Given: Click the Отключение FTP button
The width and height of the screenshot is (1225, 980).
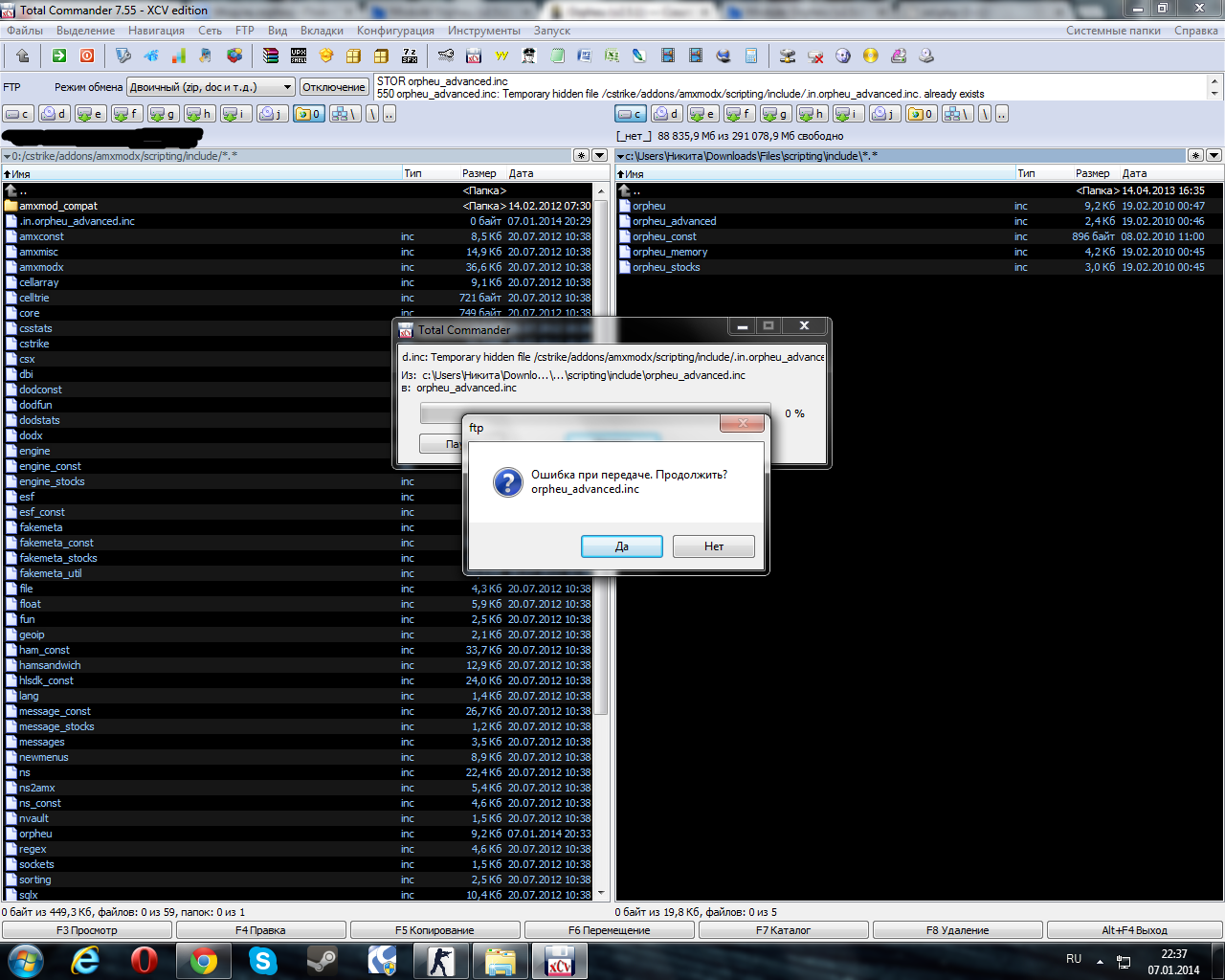Looking at the screenshot, I should pos(334,87).
